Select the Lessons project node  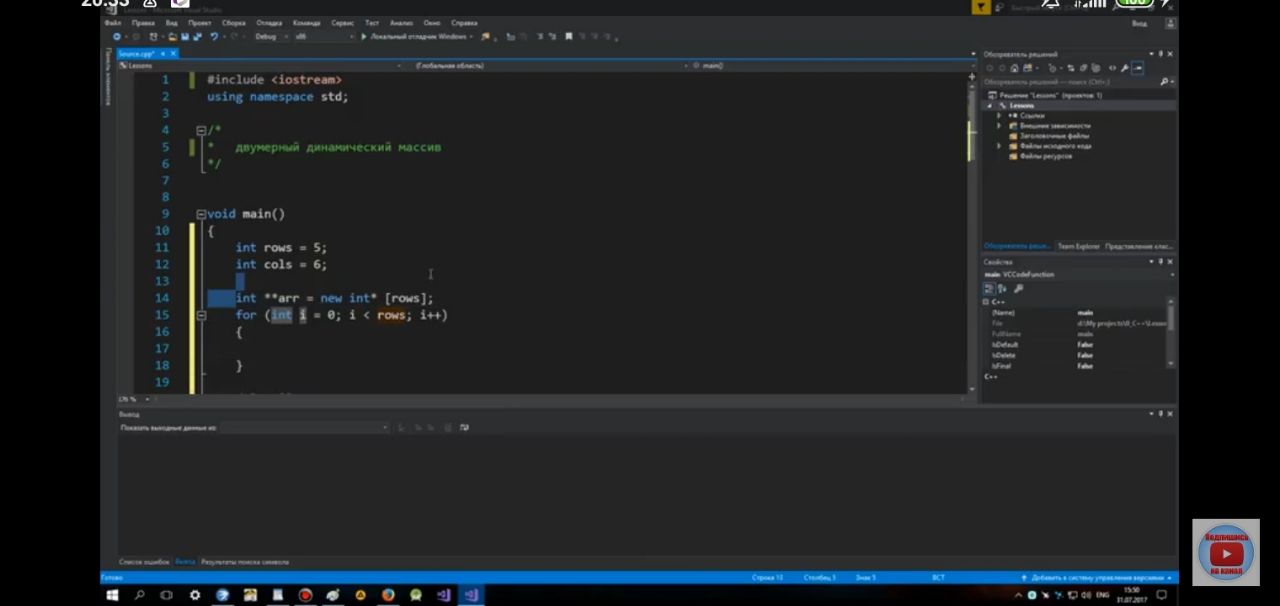[x=1021, y=106]
